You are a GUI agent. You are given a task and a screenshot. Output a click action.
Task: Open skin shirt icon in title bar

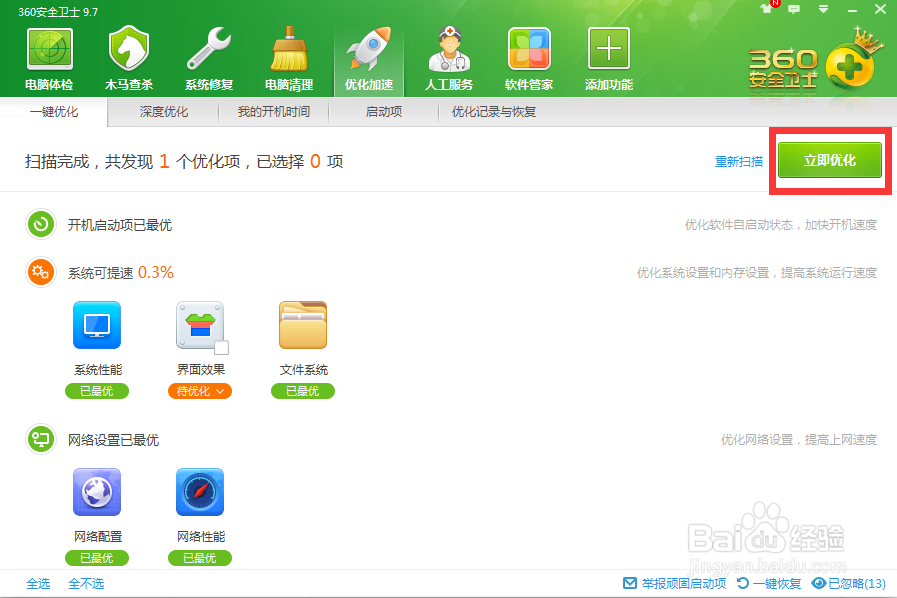tap(766, 9)
